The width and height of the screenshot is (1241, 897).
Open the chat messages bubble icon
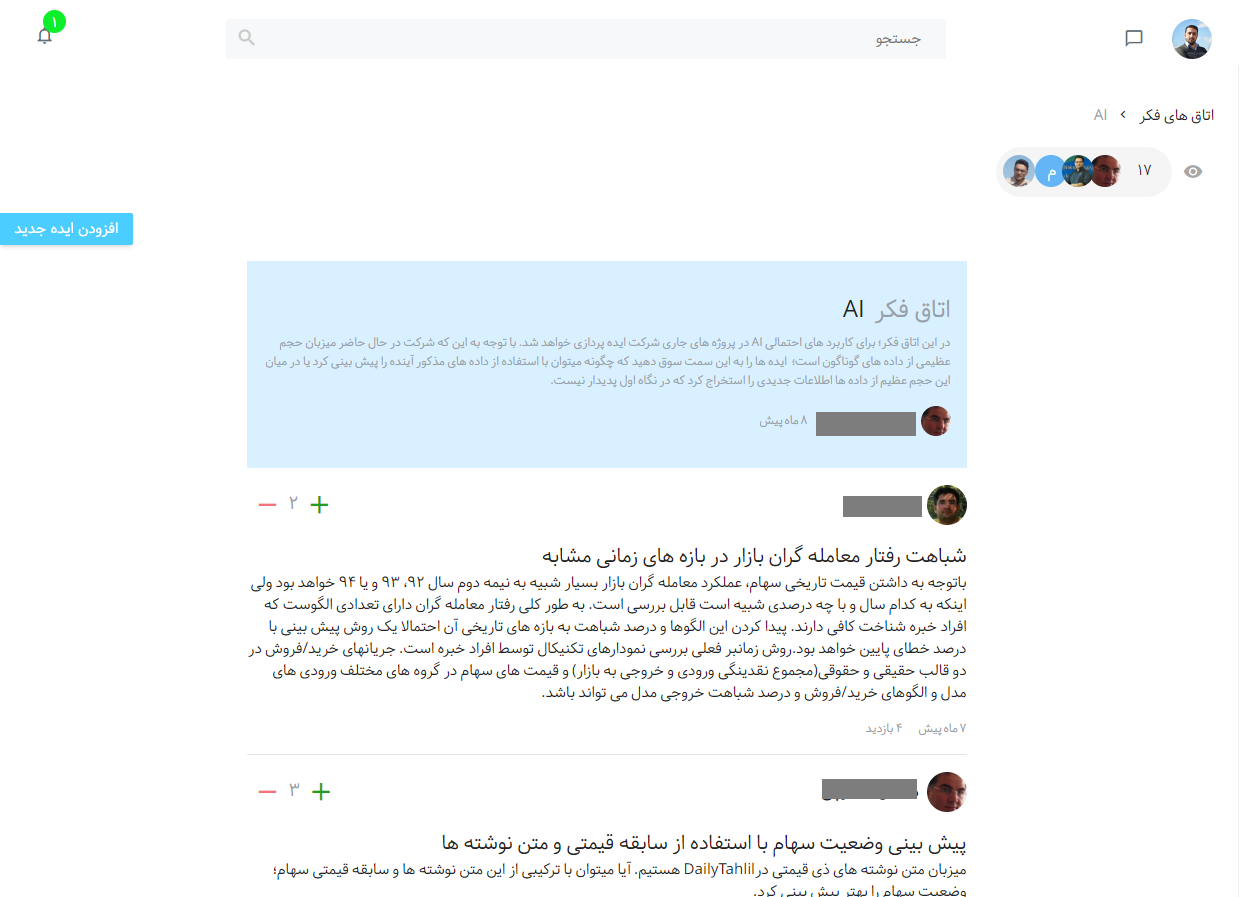tap(1134, 38)
